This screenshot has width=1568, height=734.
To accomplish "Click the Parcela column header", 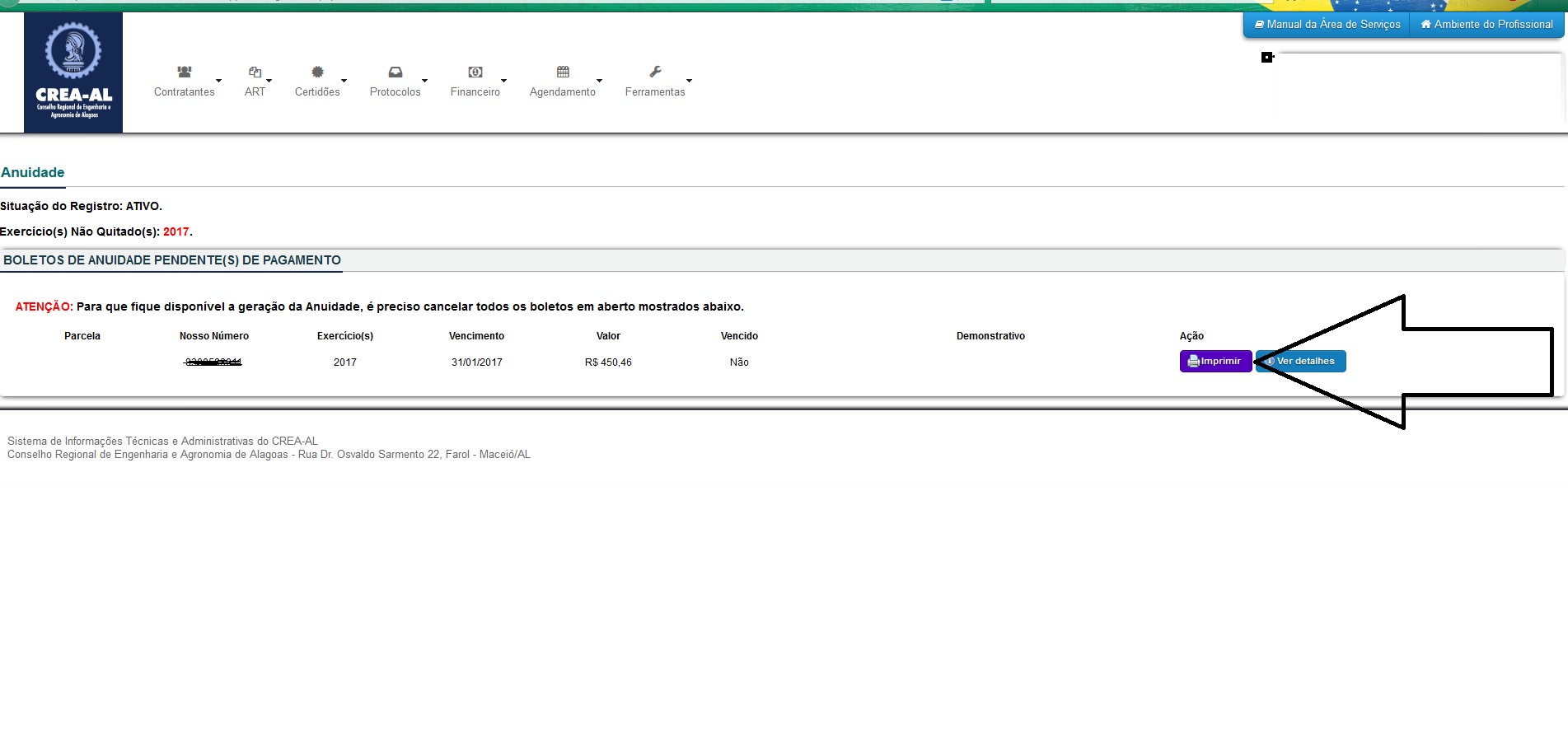I will pyautogui.click(x=82, y=336).
